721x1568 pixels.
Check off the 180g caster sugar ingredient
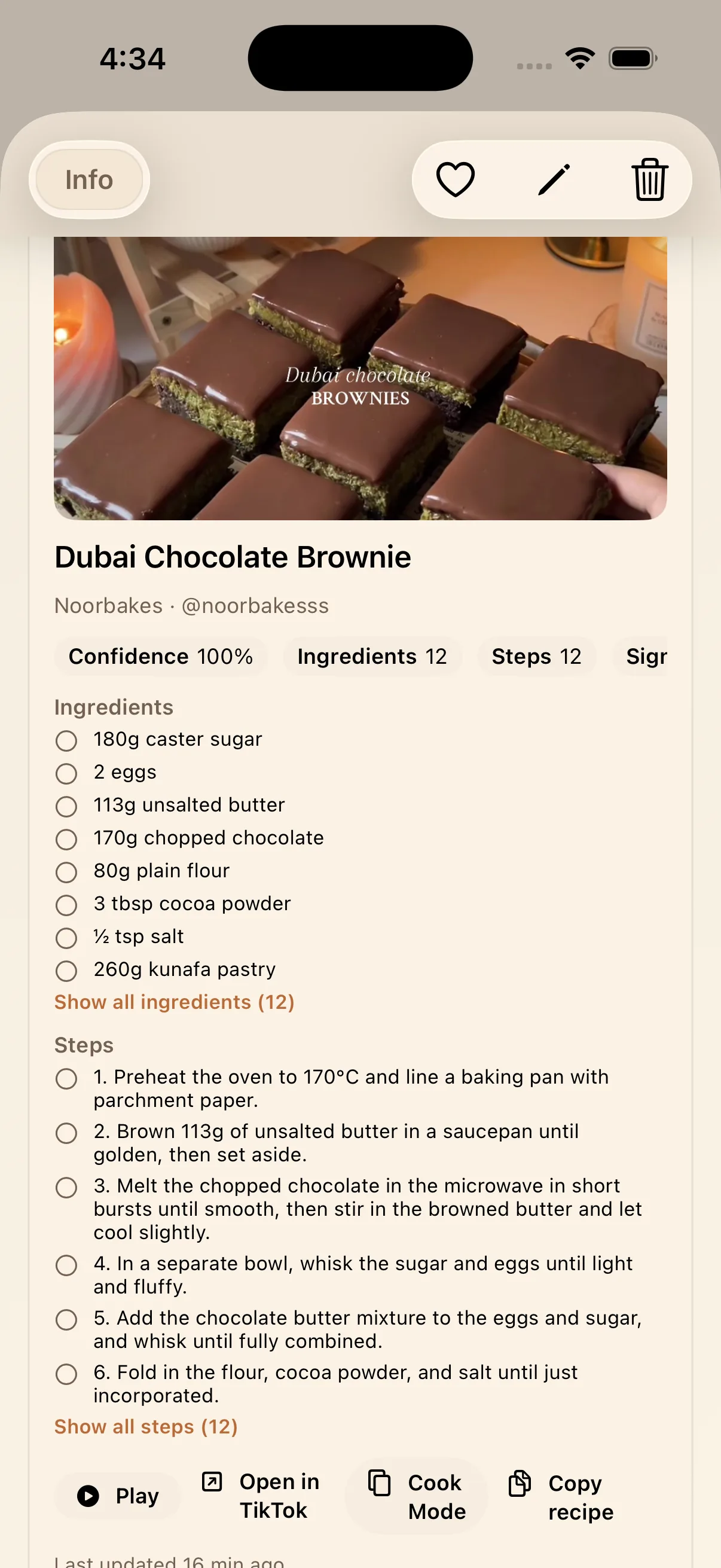click(67, 741)
